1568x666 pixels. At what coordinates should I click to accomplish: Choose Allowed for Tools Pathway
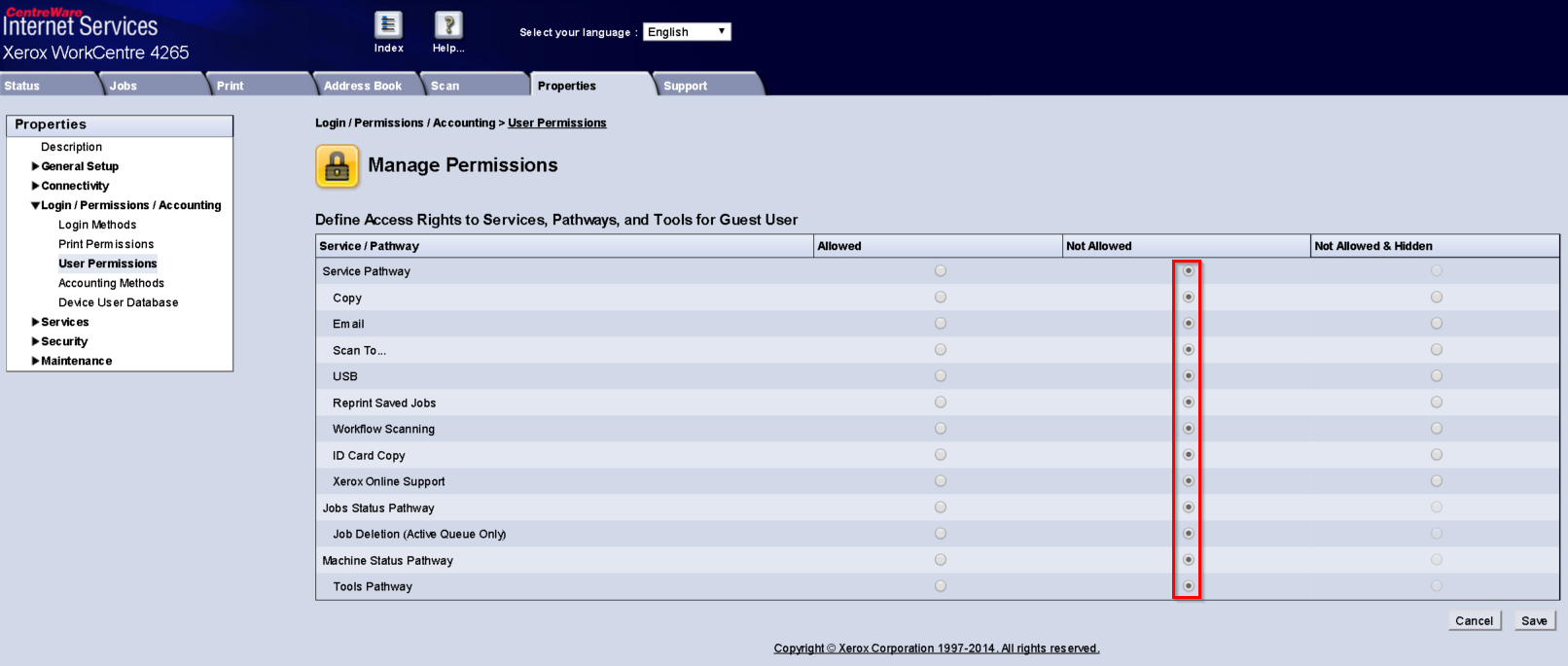click(x=941, y=586)
